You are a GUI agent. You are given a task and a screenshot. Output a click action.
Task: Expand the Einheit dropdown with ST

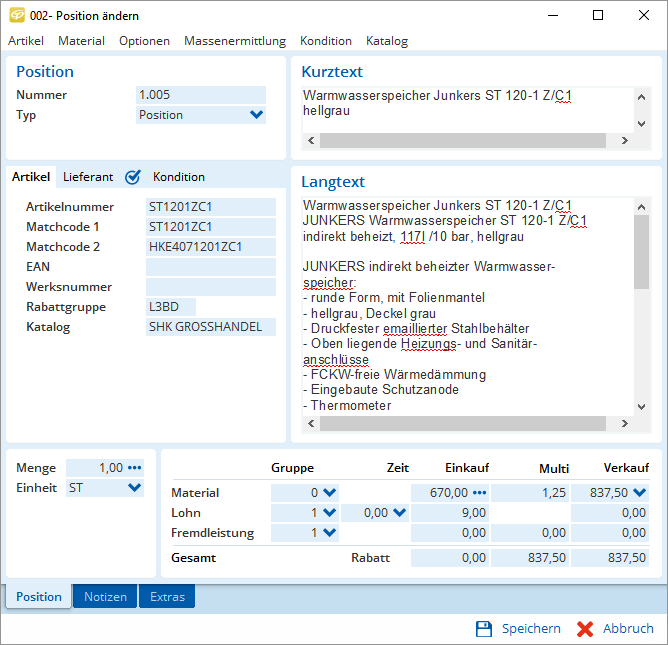(x=134, y=488)
